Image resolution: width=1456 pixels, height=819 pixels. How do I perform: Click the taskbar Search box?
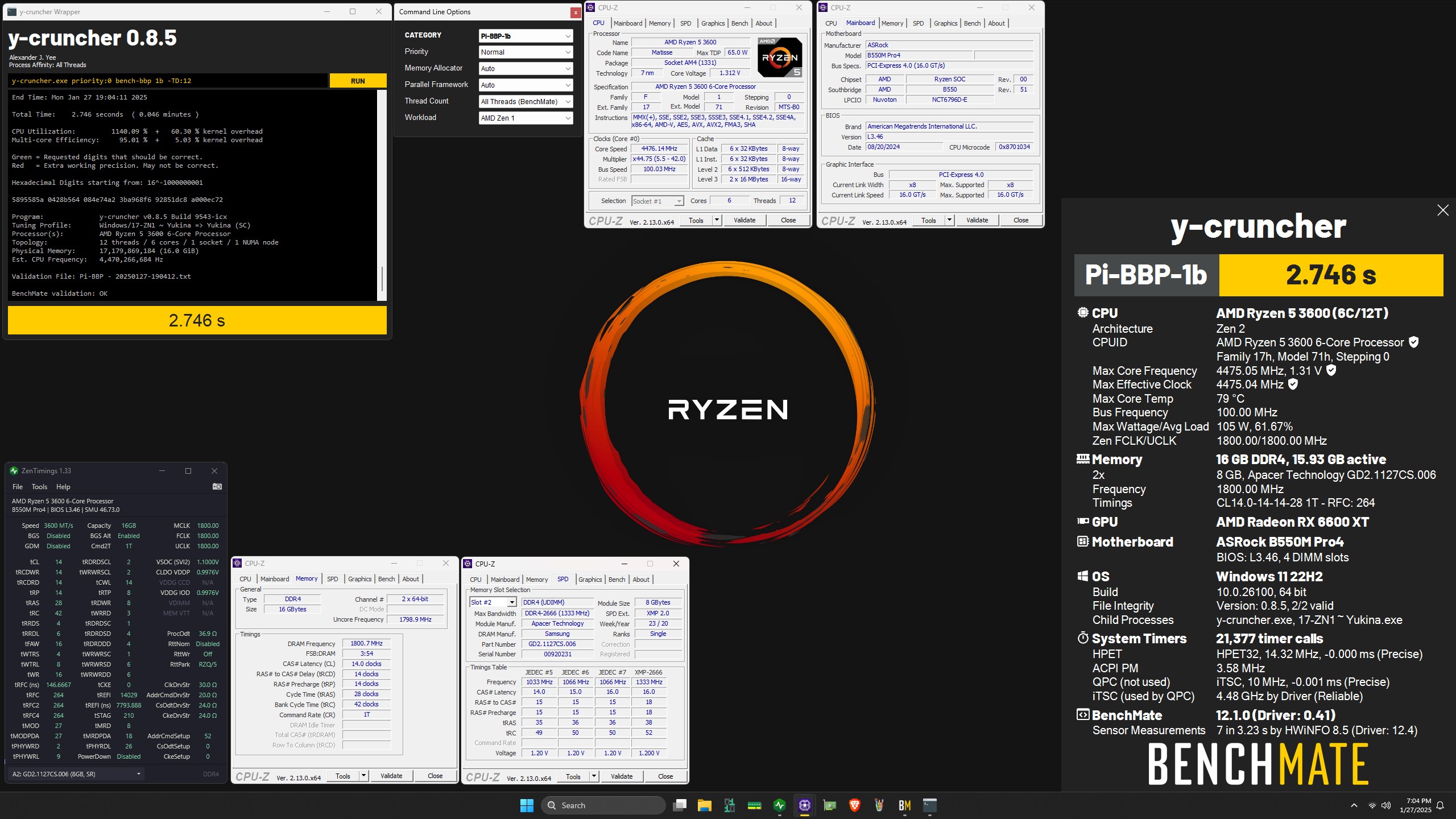pos(603,805)
